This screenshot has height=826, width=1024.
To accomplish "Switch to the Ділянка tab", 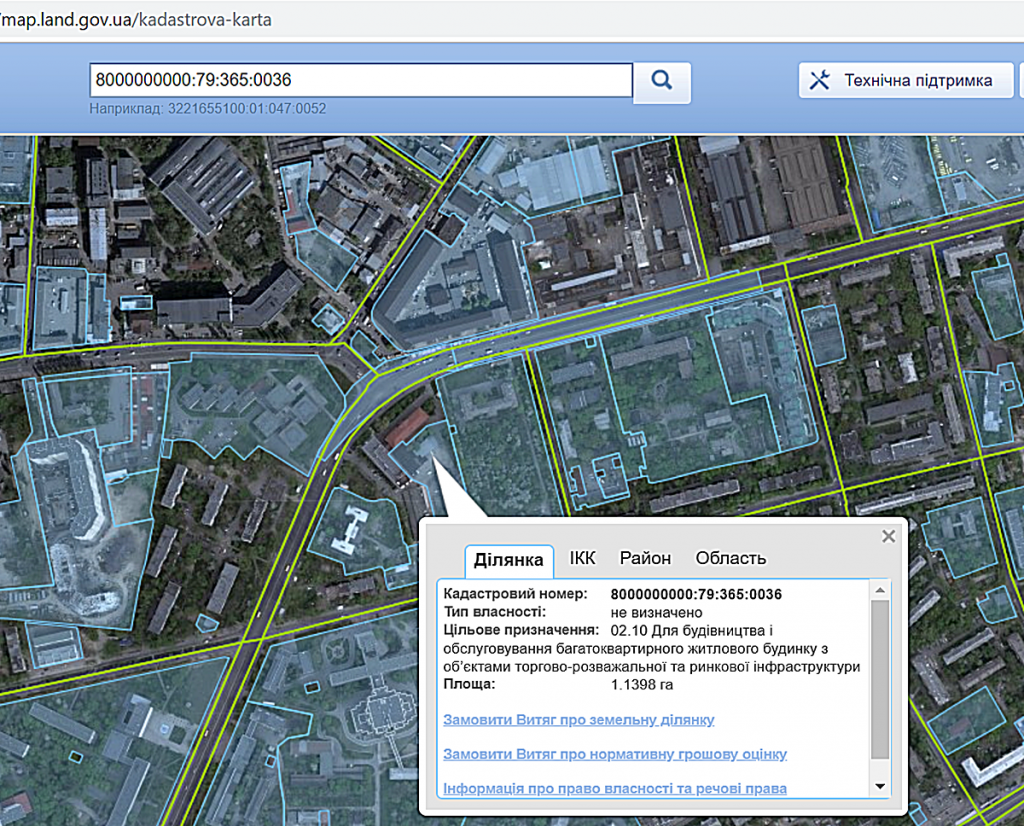I will pyautogui.click(x=509, y=559).
